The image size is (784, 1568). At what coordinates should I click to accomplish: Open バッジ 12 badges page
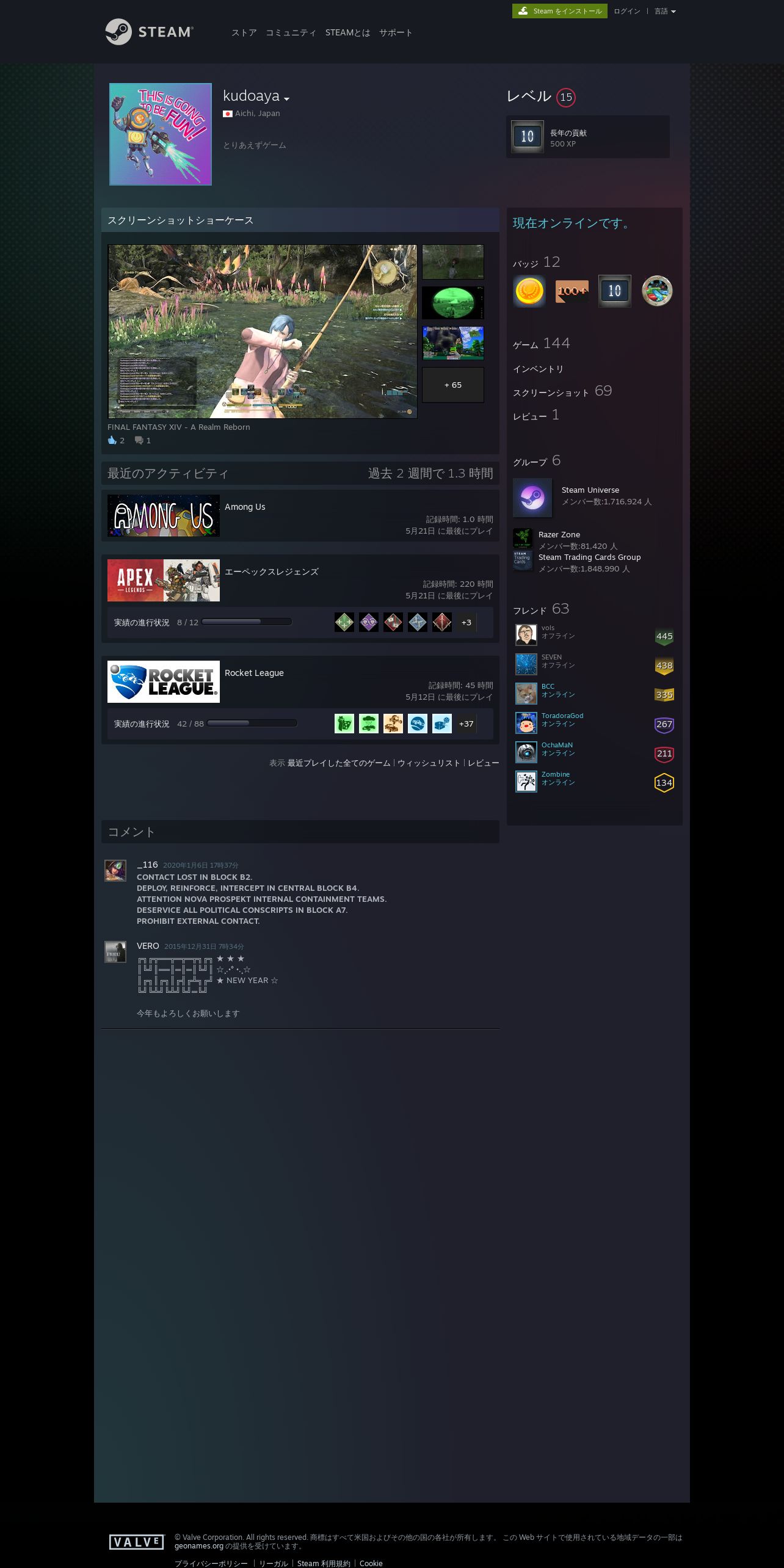[x=537, y=263]
